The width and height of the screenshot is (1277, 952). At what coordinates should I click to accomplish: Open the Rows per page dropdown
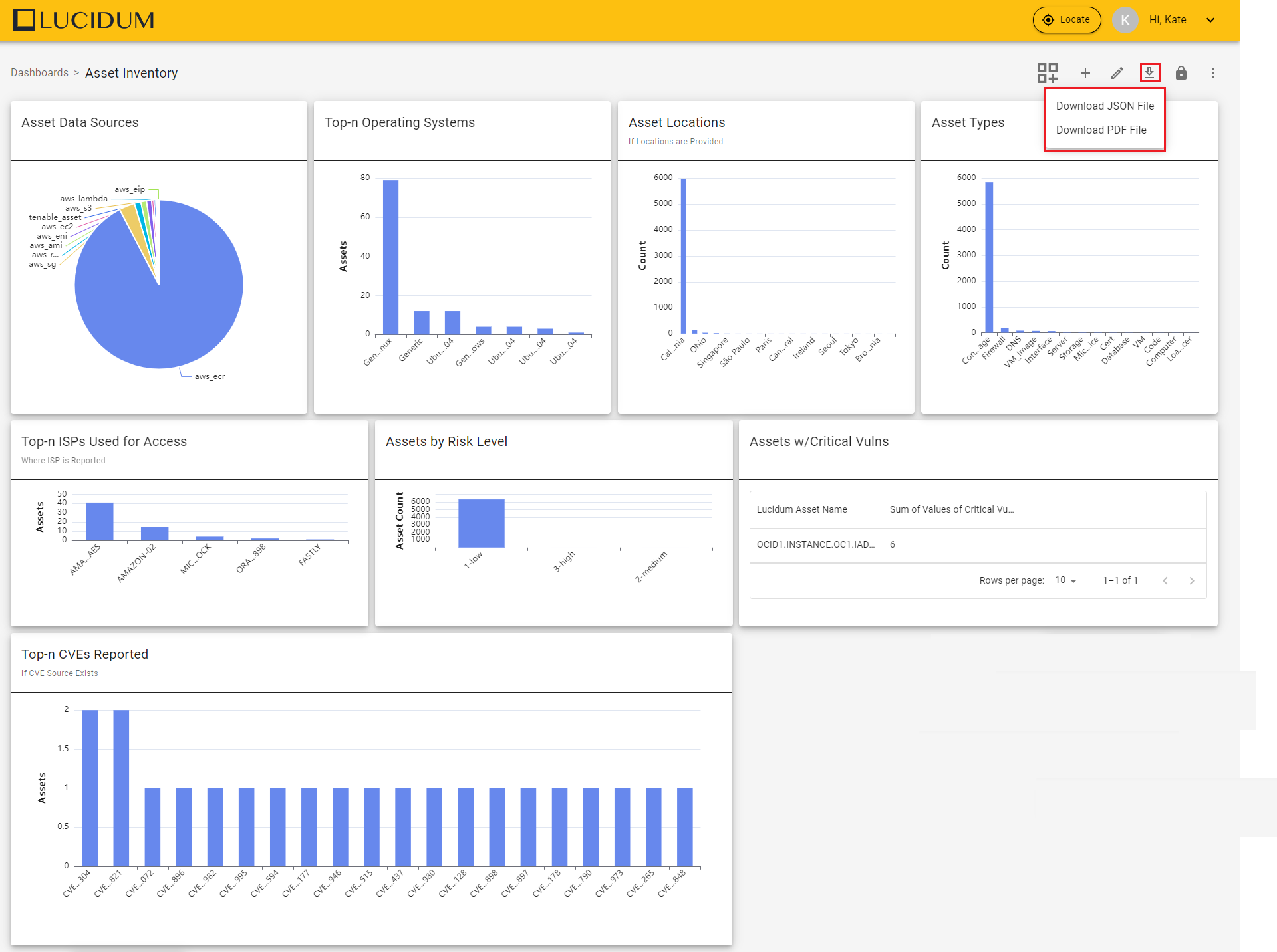pyautogui.click(x=1065, y=580)
